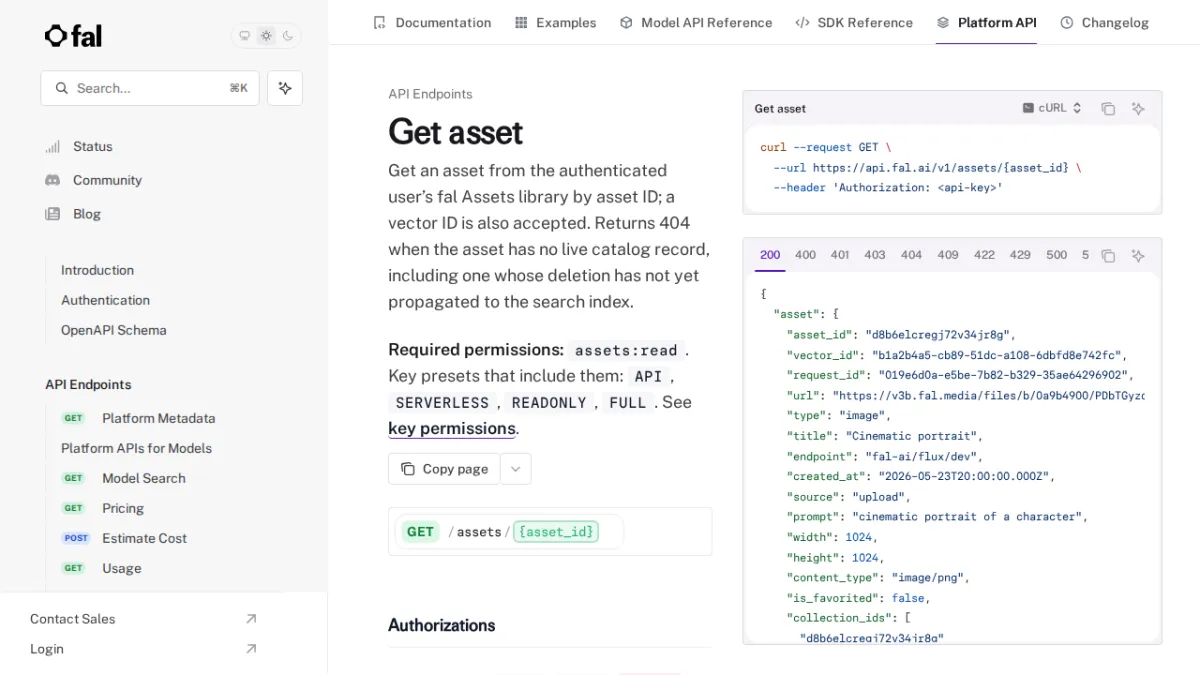Copy the Get asset cURL code
The width and height of the screenshot is (1200, 675).
point(1108,109)
